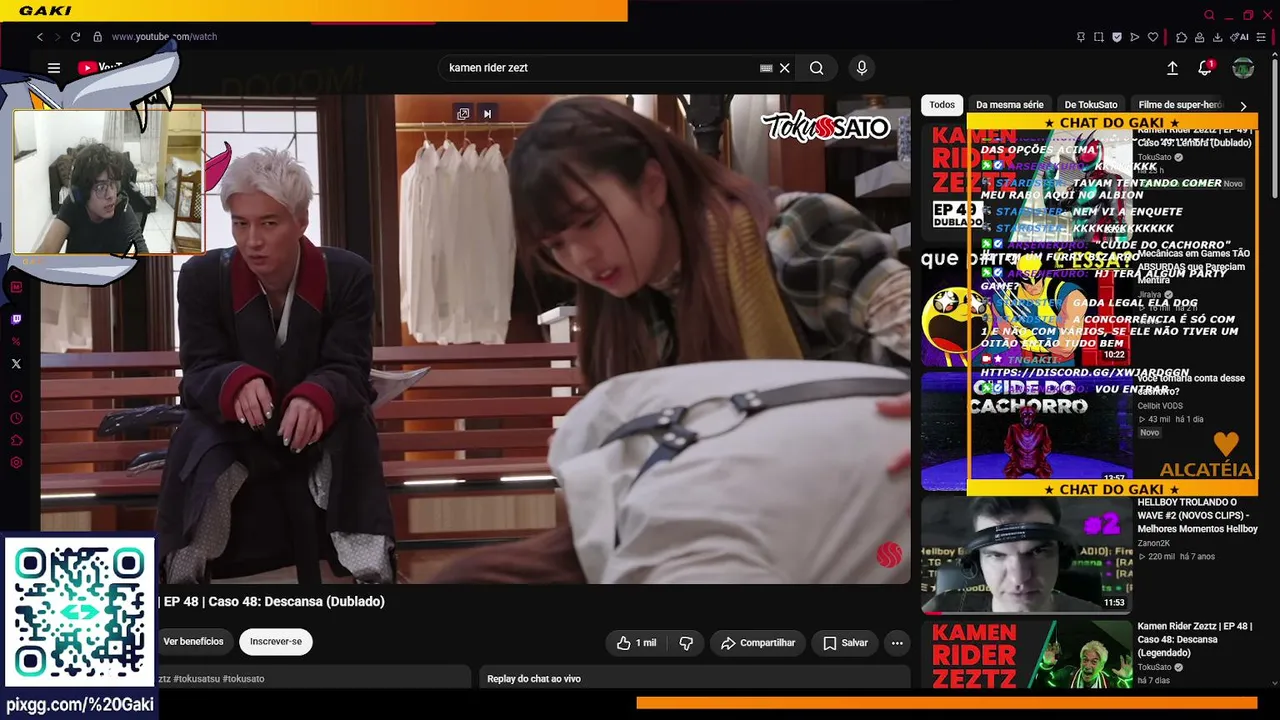Image resolution: width=1280 pixels, height=720 pixels.
Task: Open browser extensions cube icon
Action: click(x=1181, y=37)
